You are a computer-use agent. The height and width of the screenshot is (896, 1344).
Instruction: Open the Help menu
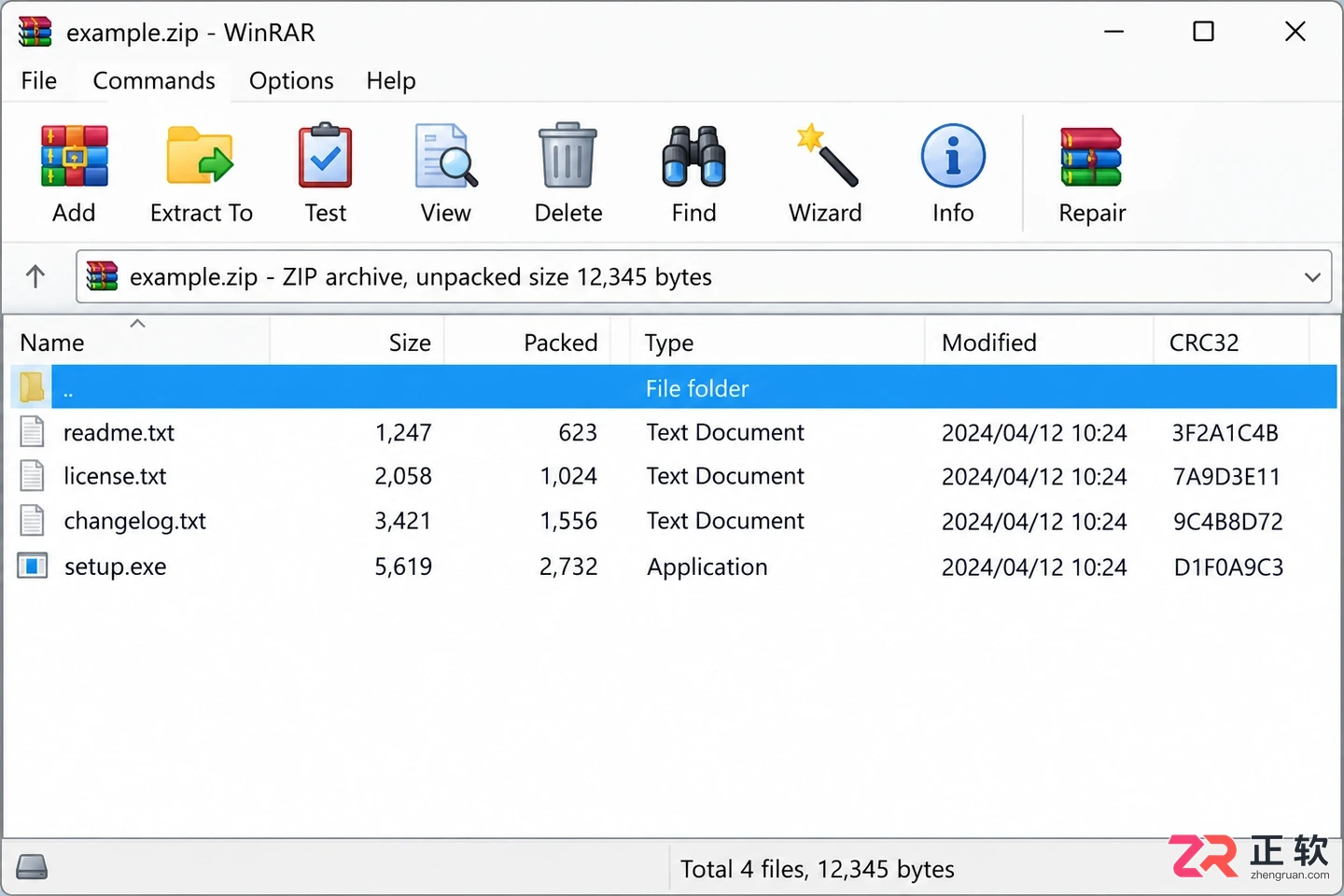[391, 81]
